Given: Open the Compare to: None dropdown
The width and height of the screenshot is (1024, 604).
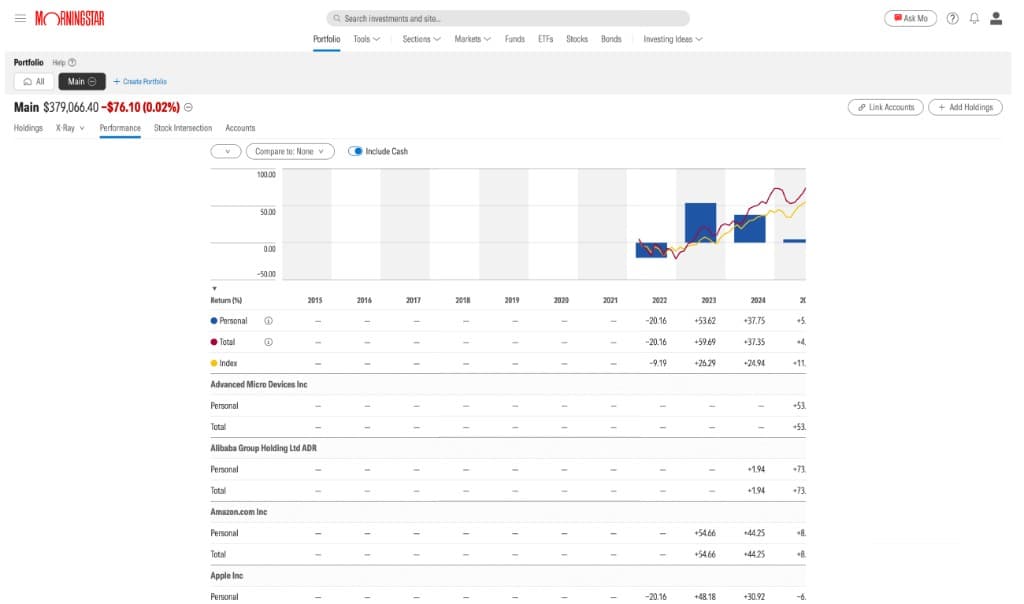Looking at the screenshot, I should tap(290, 151).
